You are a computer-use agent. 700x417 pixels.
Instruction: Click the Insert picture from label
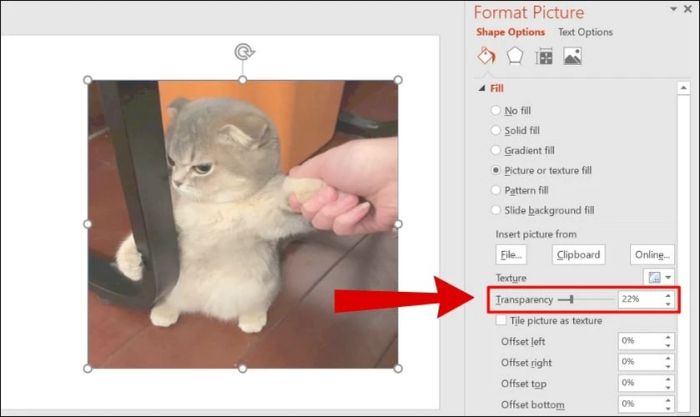[536, 234]
